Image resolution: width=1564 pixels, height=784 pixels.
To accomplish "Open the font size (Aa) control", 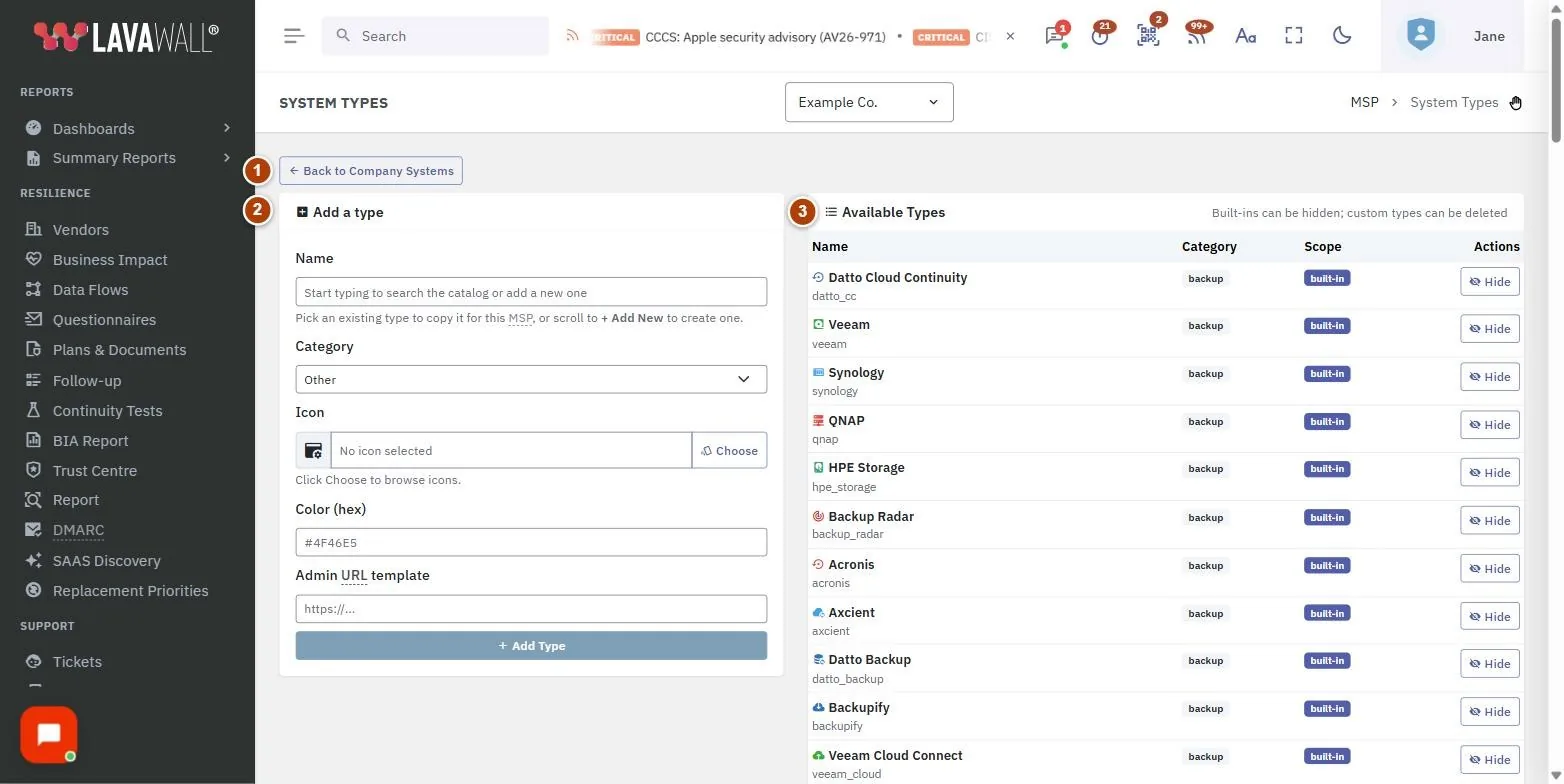I will tap(1245, 36).
